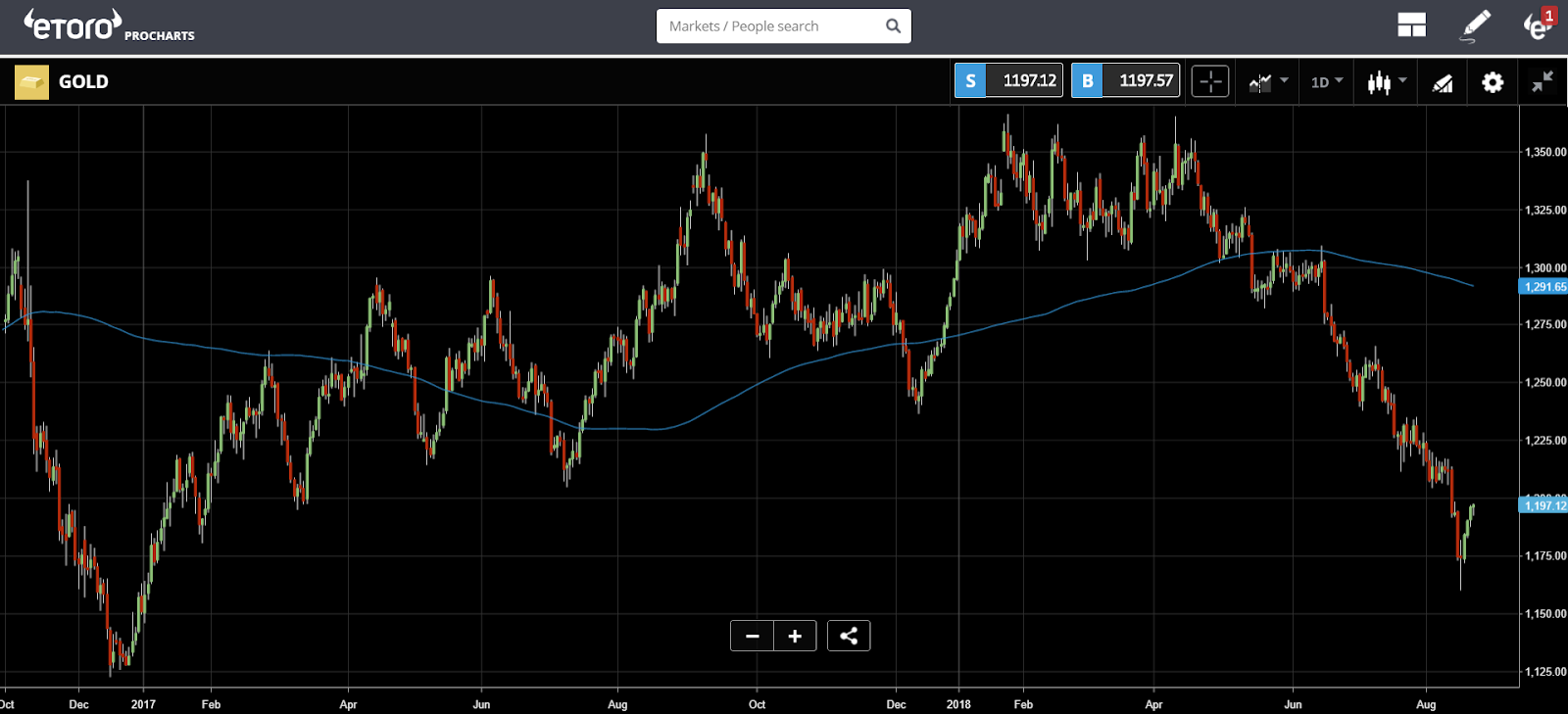Collapse the chart from fullscreen

coord(1543,81)
